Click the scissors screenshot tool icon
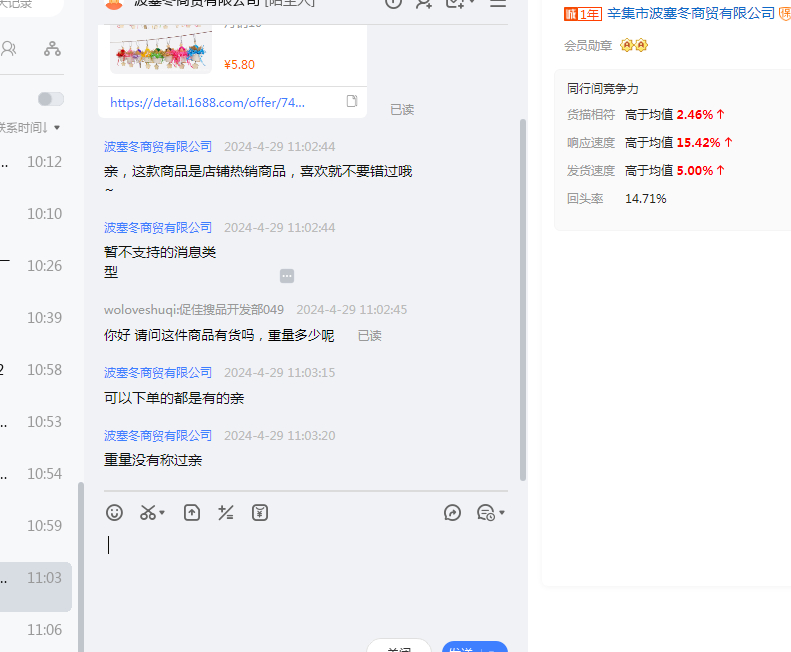Viewport: 791px width, 652px height. coord(148,513)
